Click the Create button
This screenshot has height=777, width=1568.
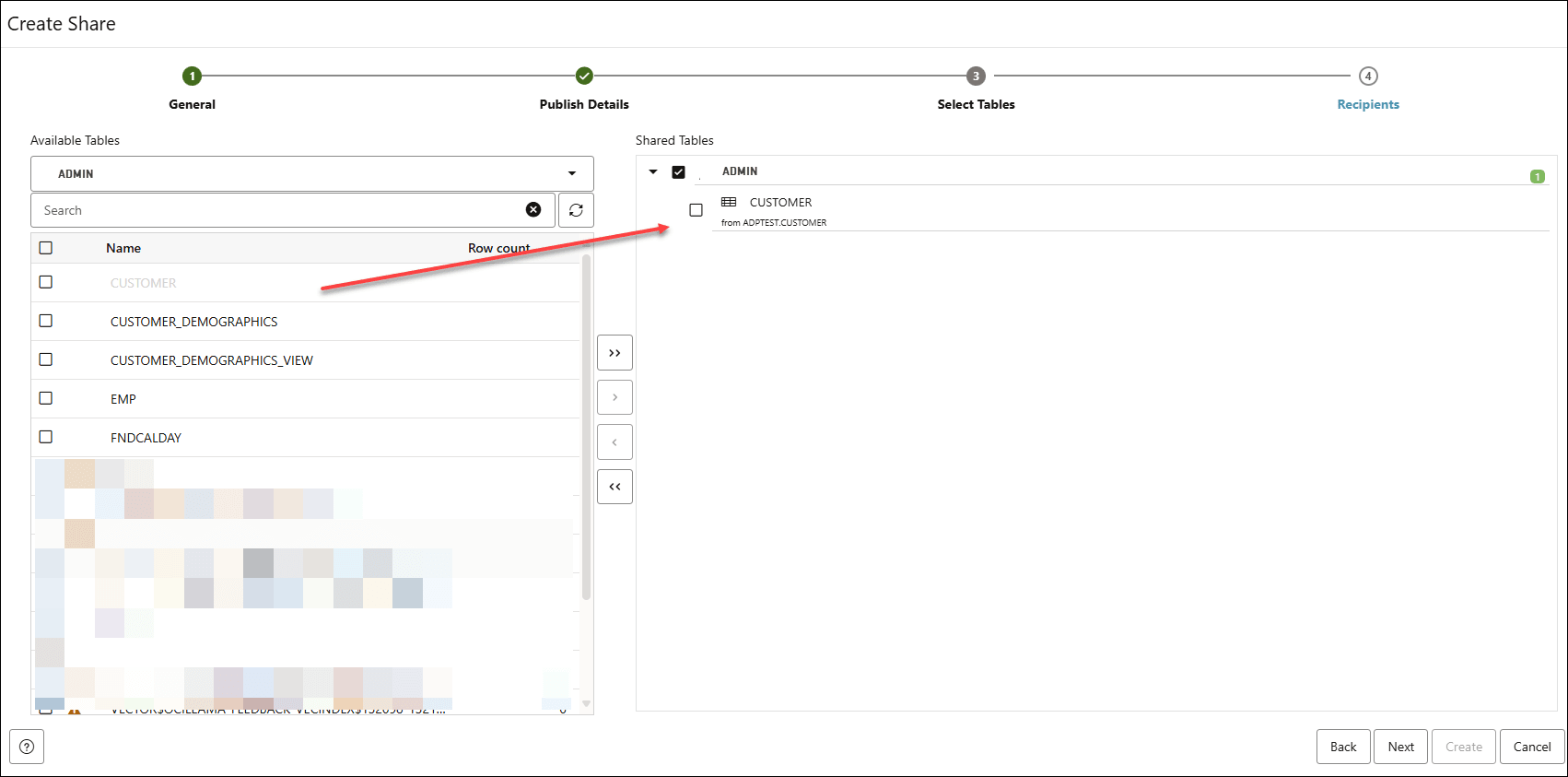coord(1464,747)
